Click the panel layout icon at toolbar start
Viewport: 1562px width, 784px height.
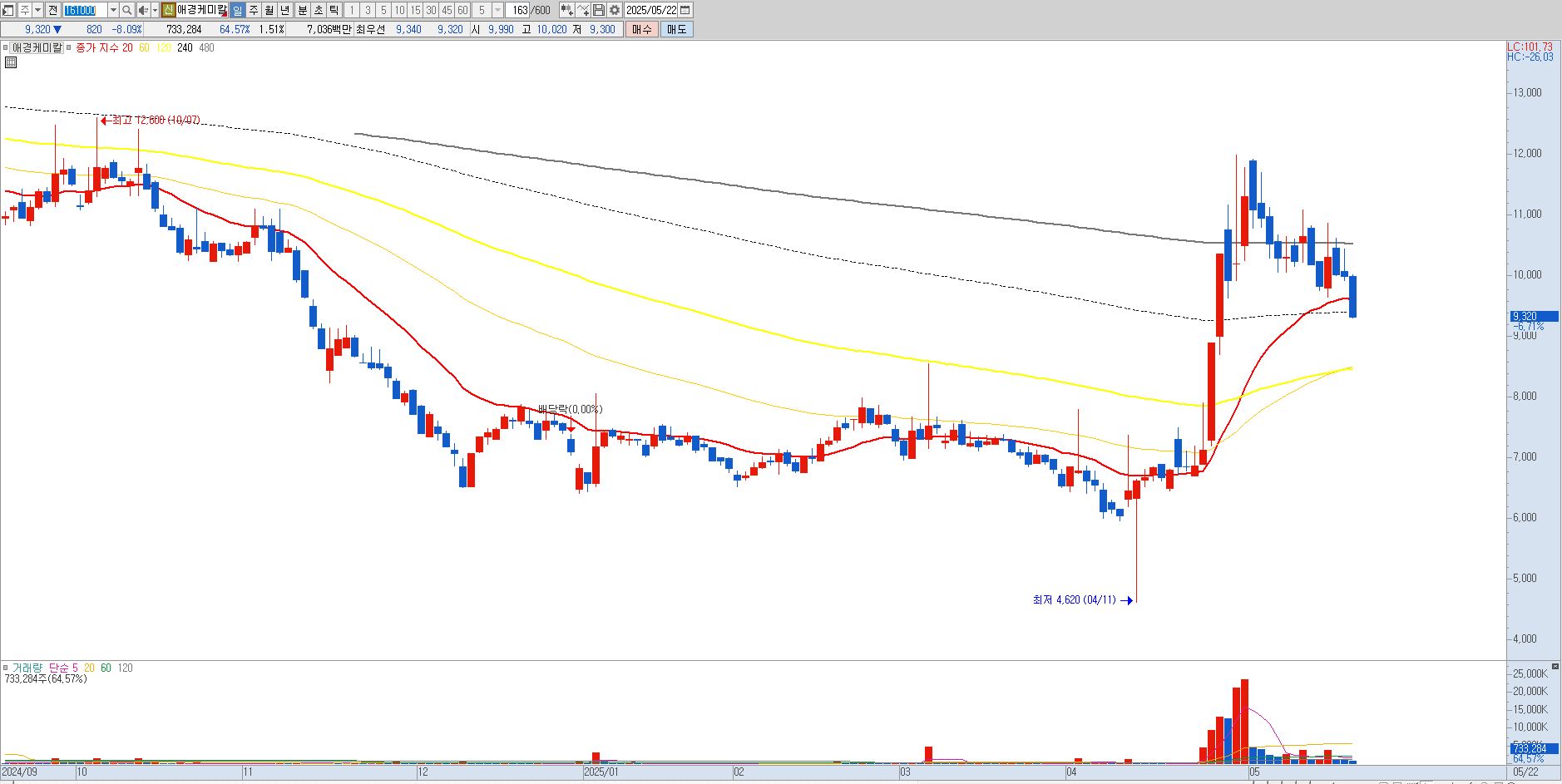8,10
